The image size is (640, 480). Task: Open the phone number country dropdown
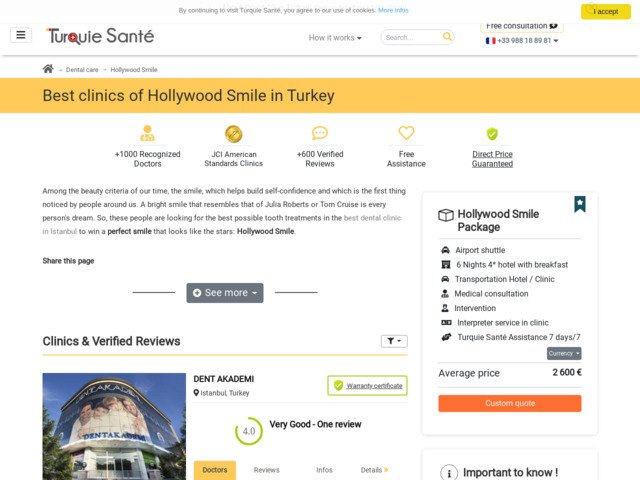522,40
